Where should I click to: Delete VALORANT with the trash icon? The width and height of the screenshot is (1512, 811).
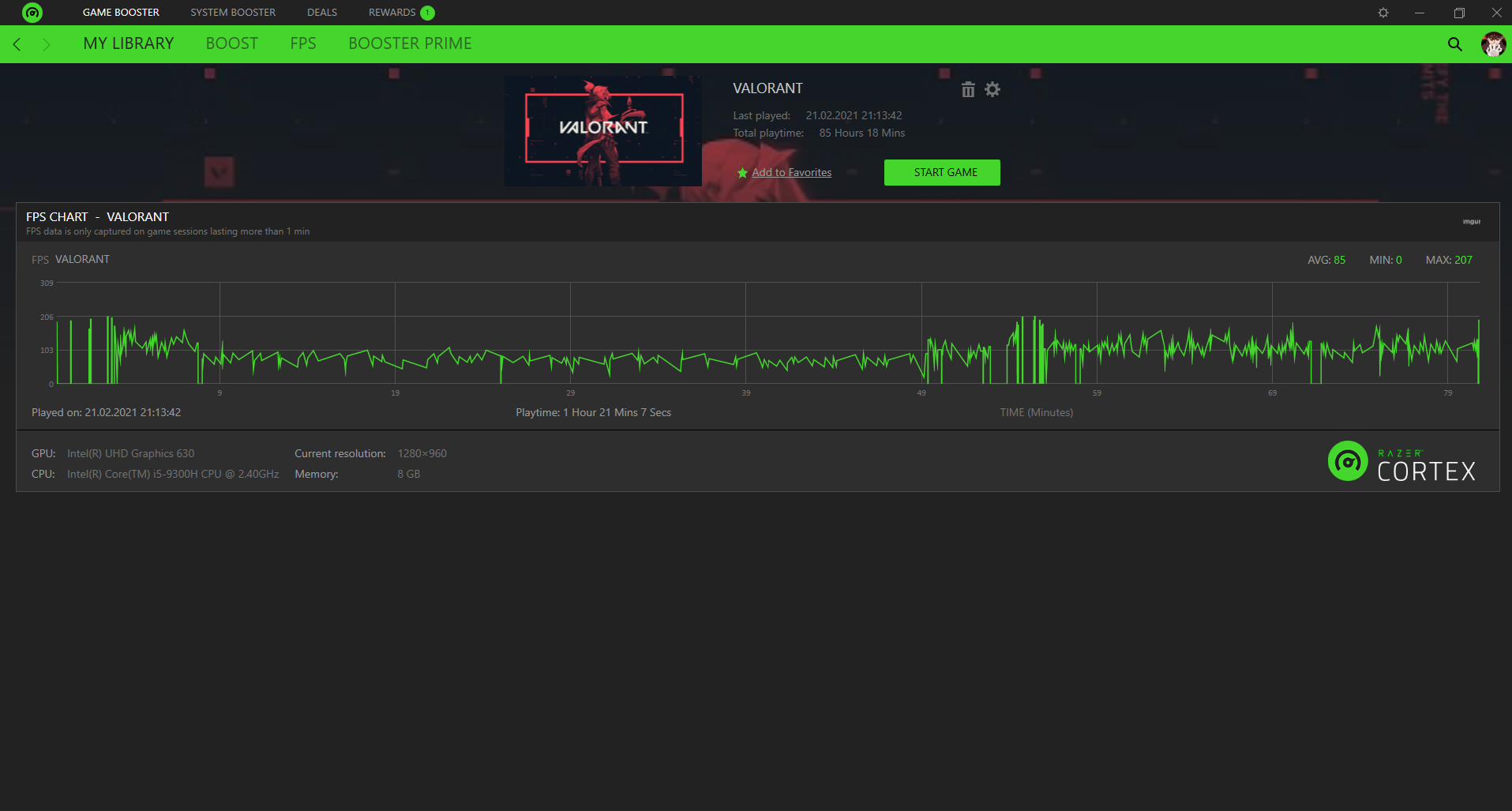968,89
